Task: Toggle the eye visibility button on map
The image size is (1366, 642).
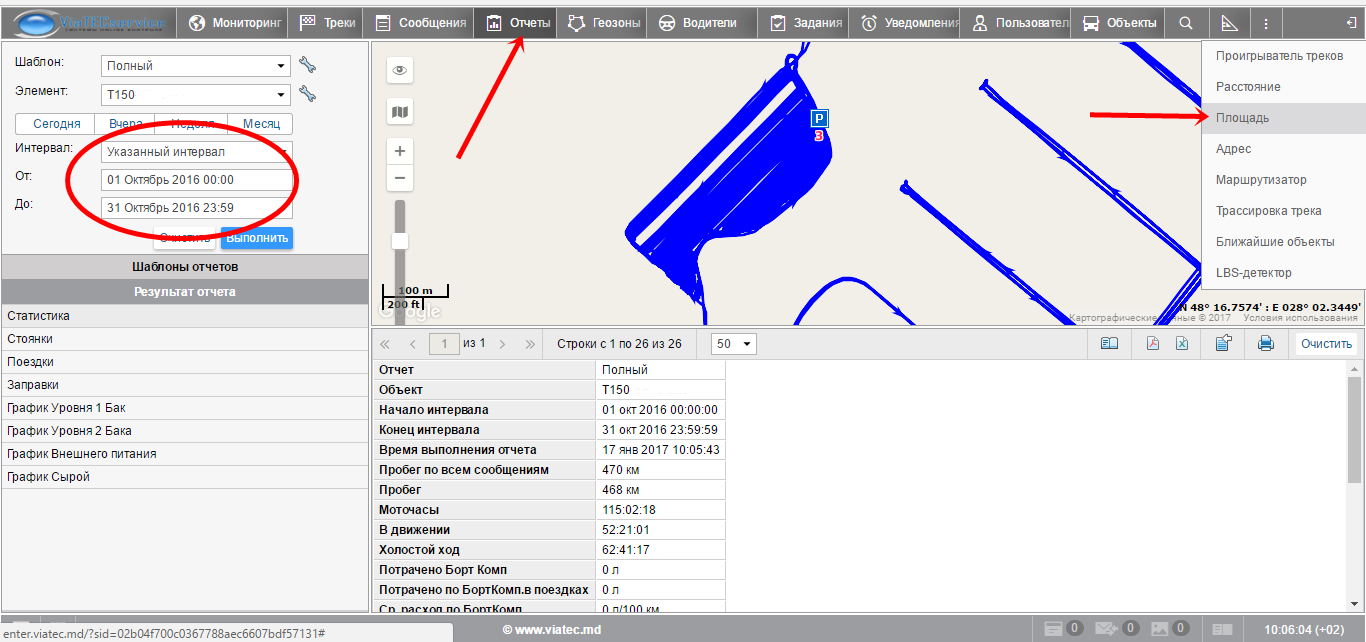Action: [x=400, y=70]
